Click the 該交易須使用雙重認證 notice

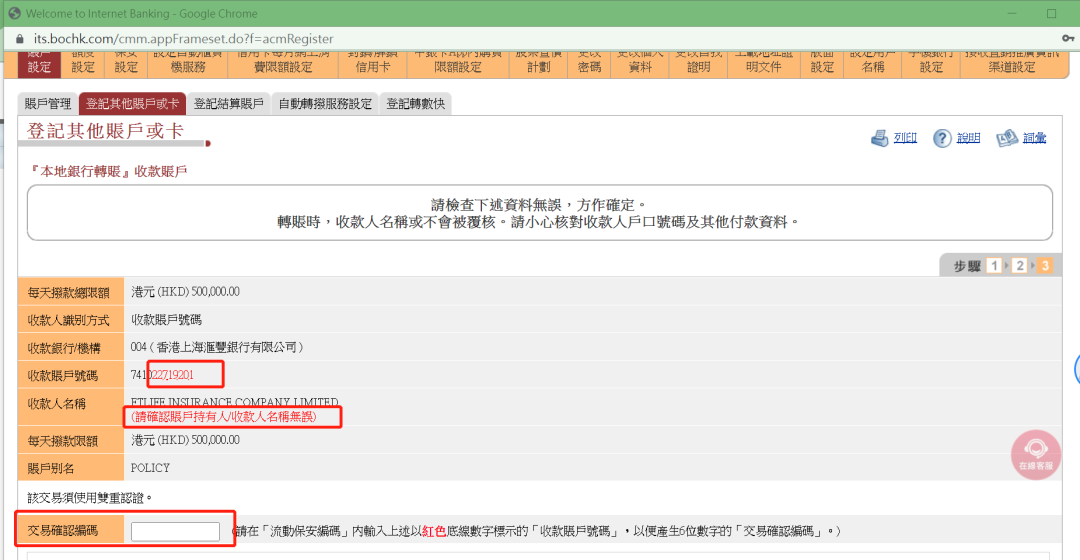tap(90, 497)
